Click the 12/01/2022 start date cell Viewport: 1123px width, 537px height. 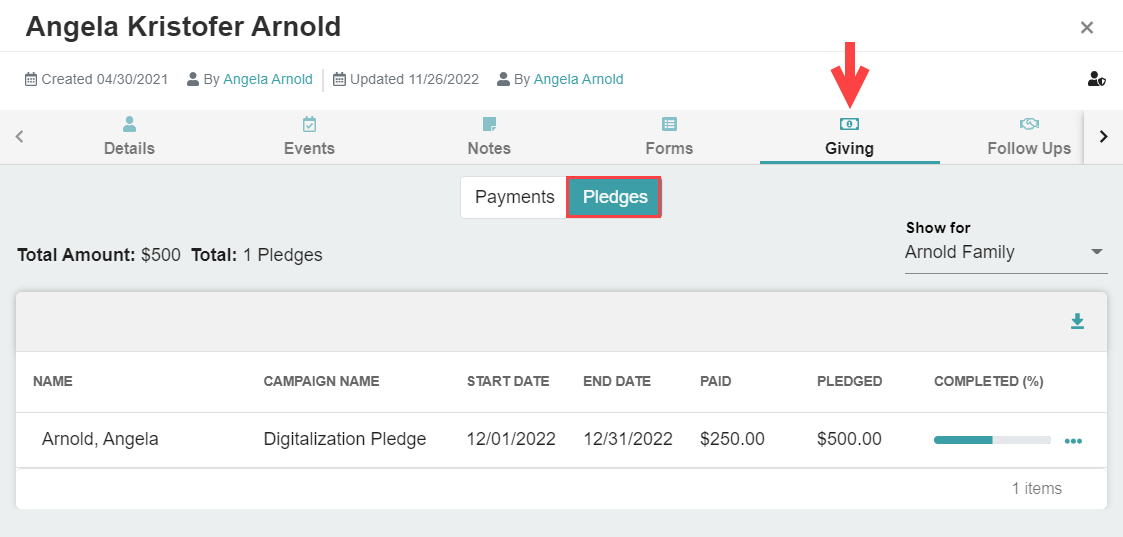pyautogui.click(x=511, y=439)
